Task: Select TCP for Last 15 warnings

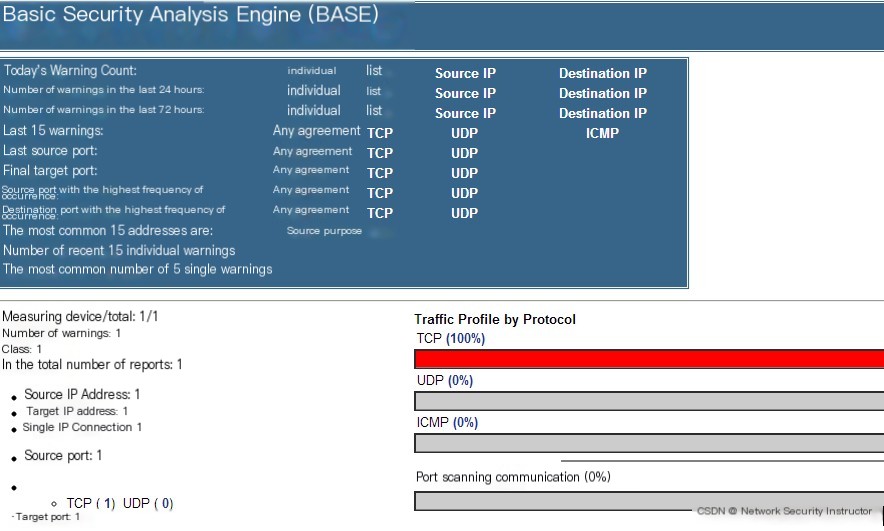Action: coord(380,133)
